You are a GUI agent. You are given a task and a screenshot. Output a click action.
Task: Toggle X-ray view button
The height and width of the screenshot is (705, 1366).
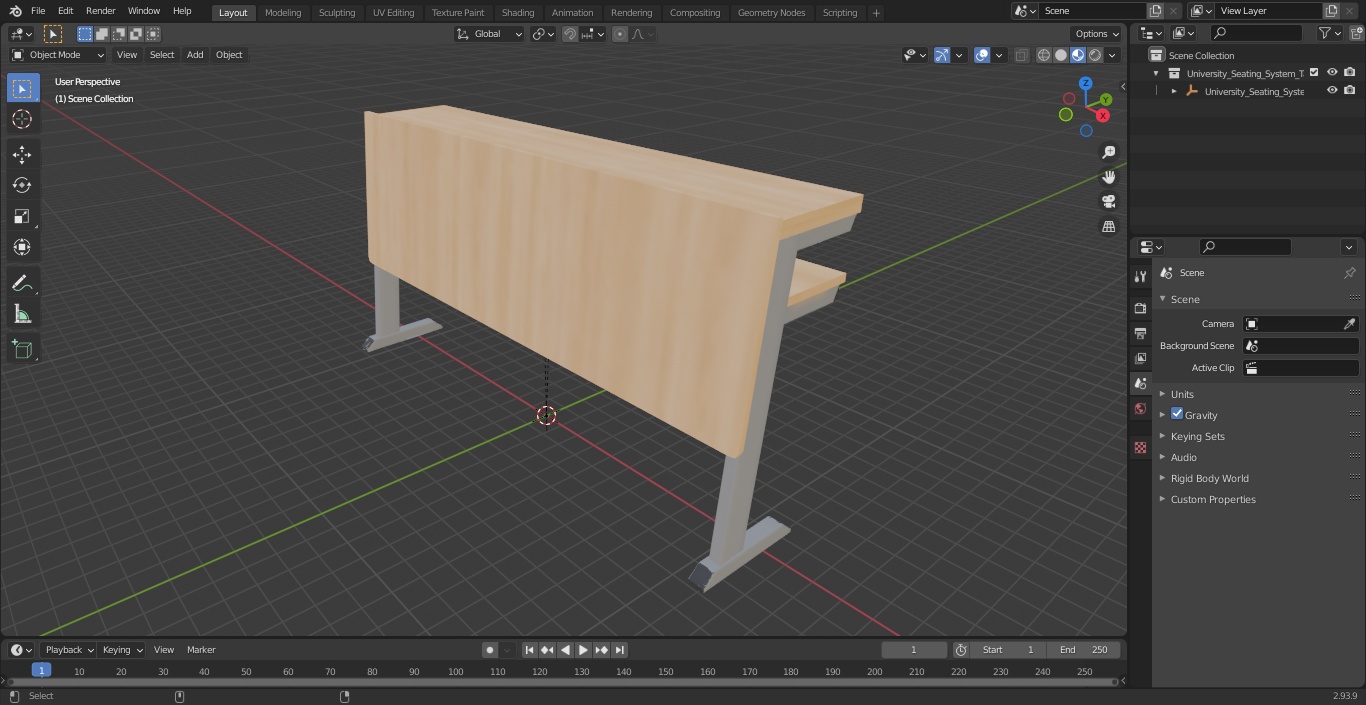(1021, 55)
